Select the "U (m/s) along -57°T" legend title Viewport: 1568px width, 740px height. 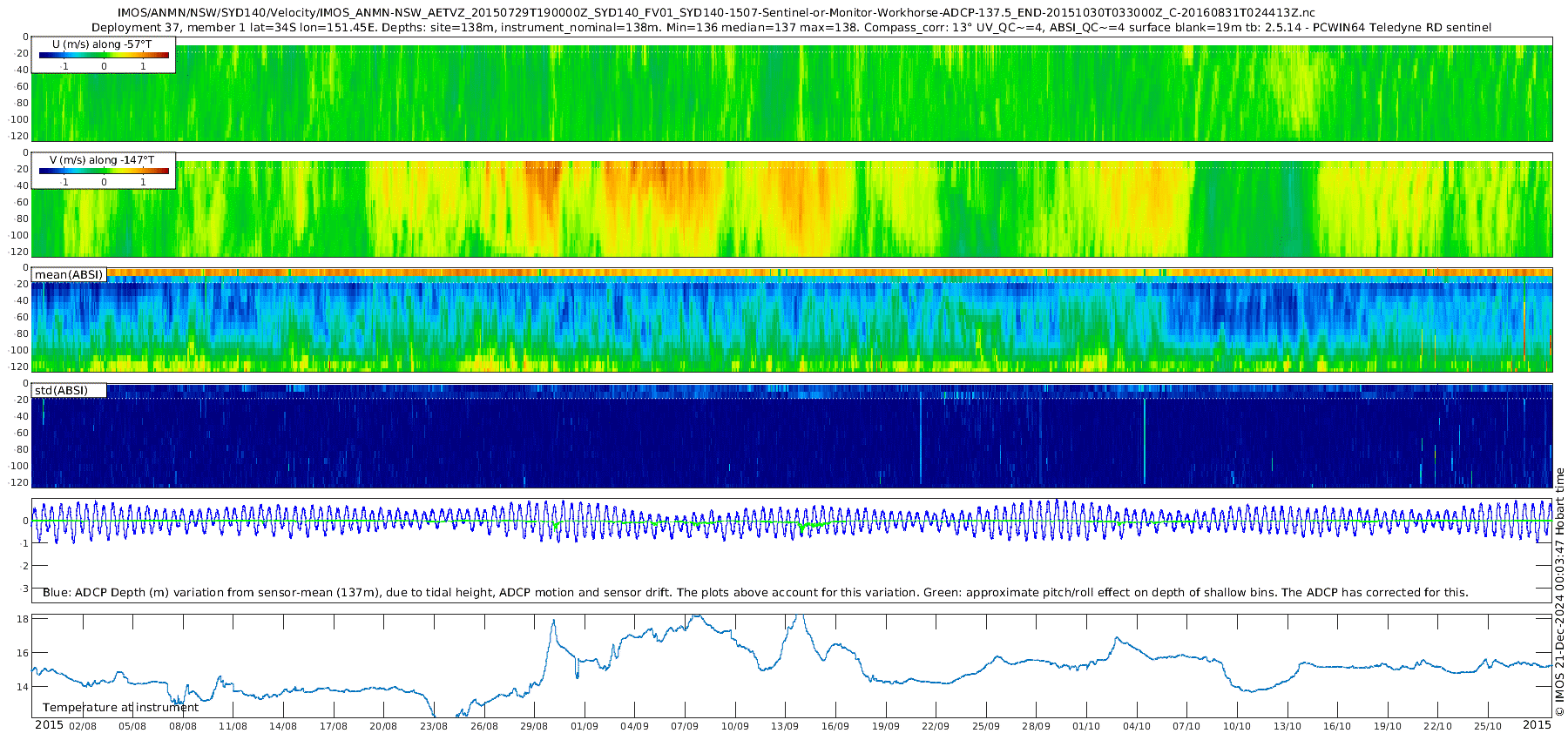pos(102,44)
